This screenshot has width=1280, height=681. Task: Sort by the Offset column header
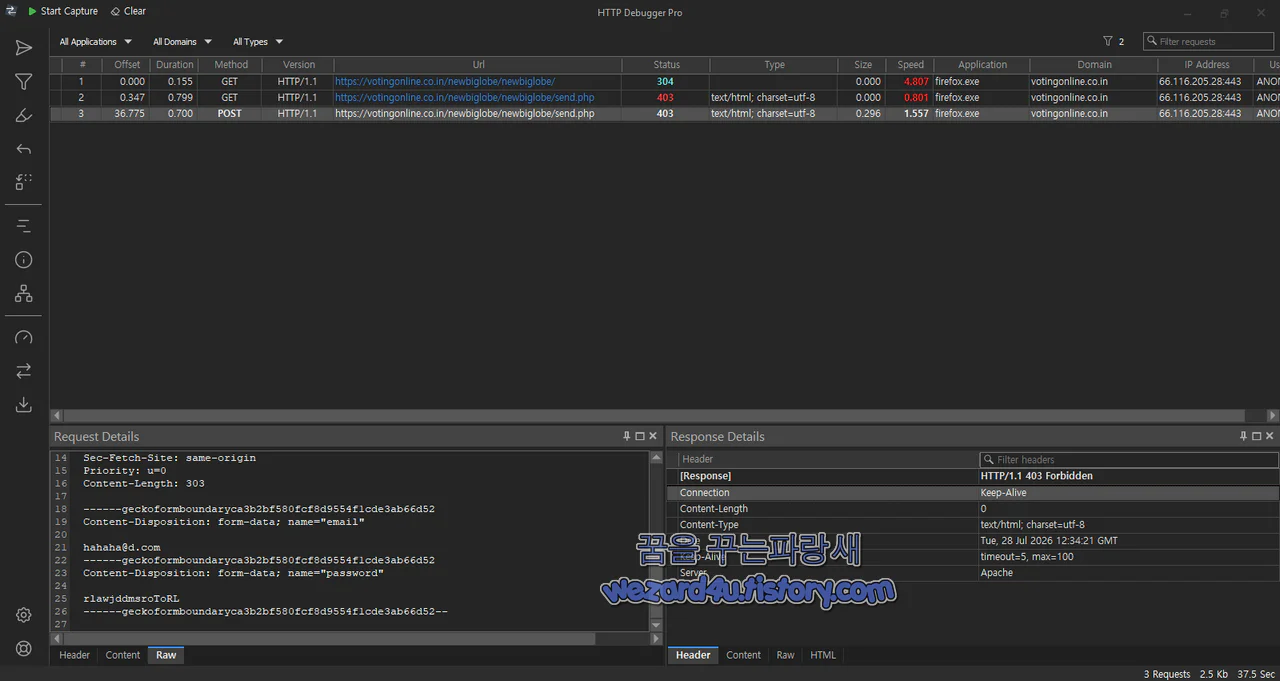[127, 65]
